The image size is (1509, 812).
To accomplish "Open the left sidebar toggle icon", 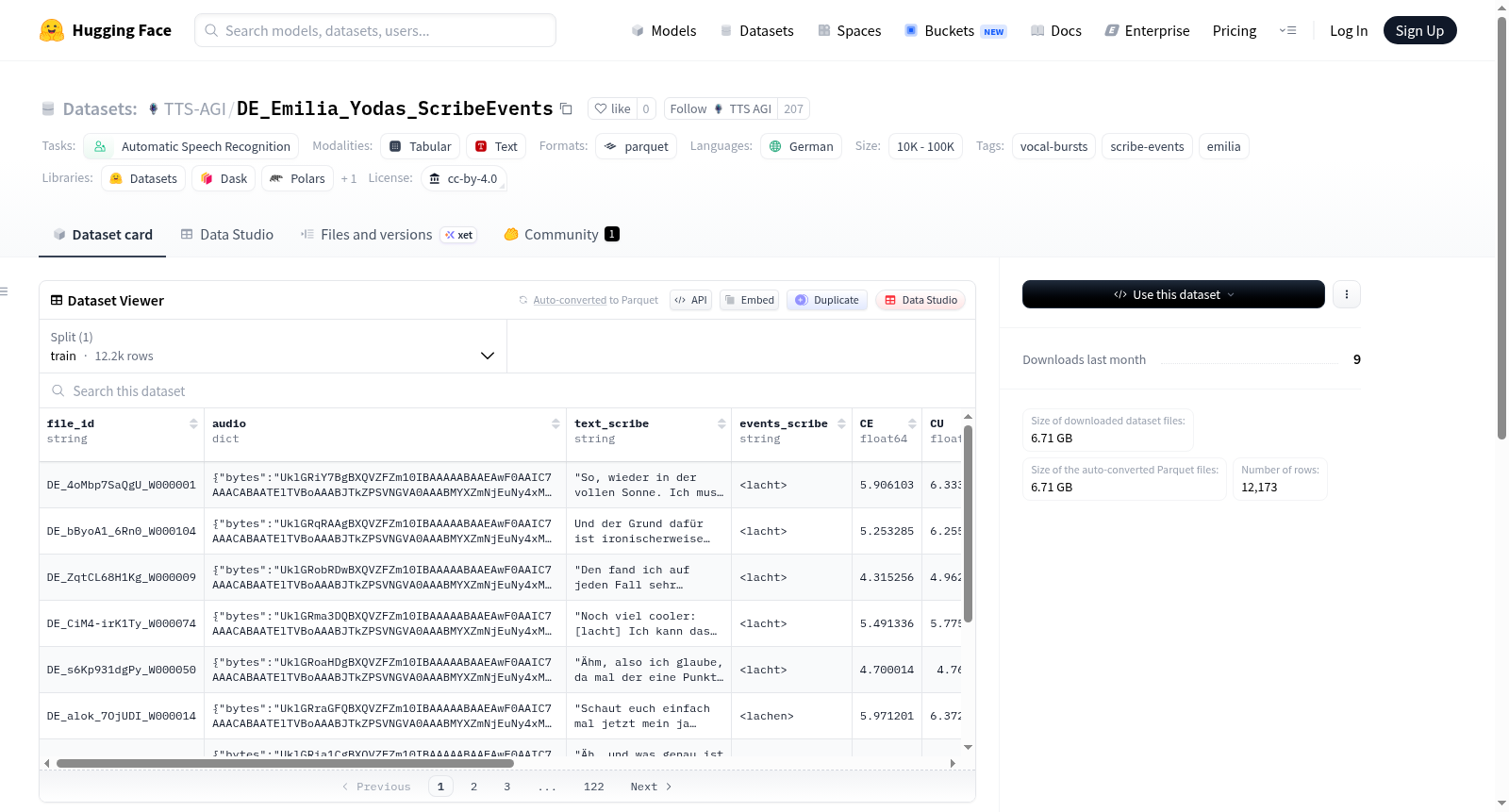I will click(x=5, y=291).
